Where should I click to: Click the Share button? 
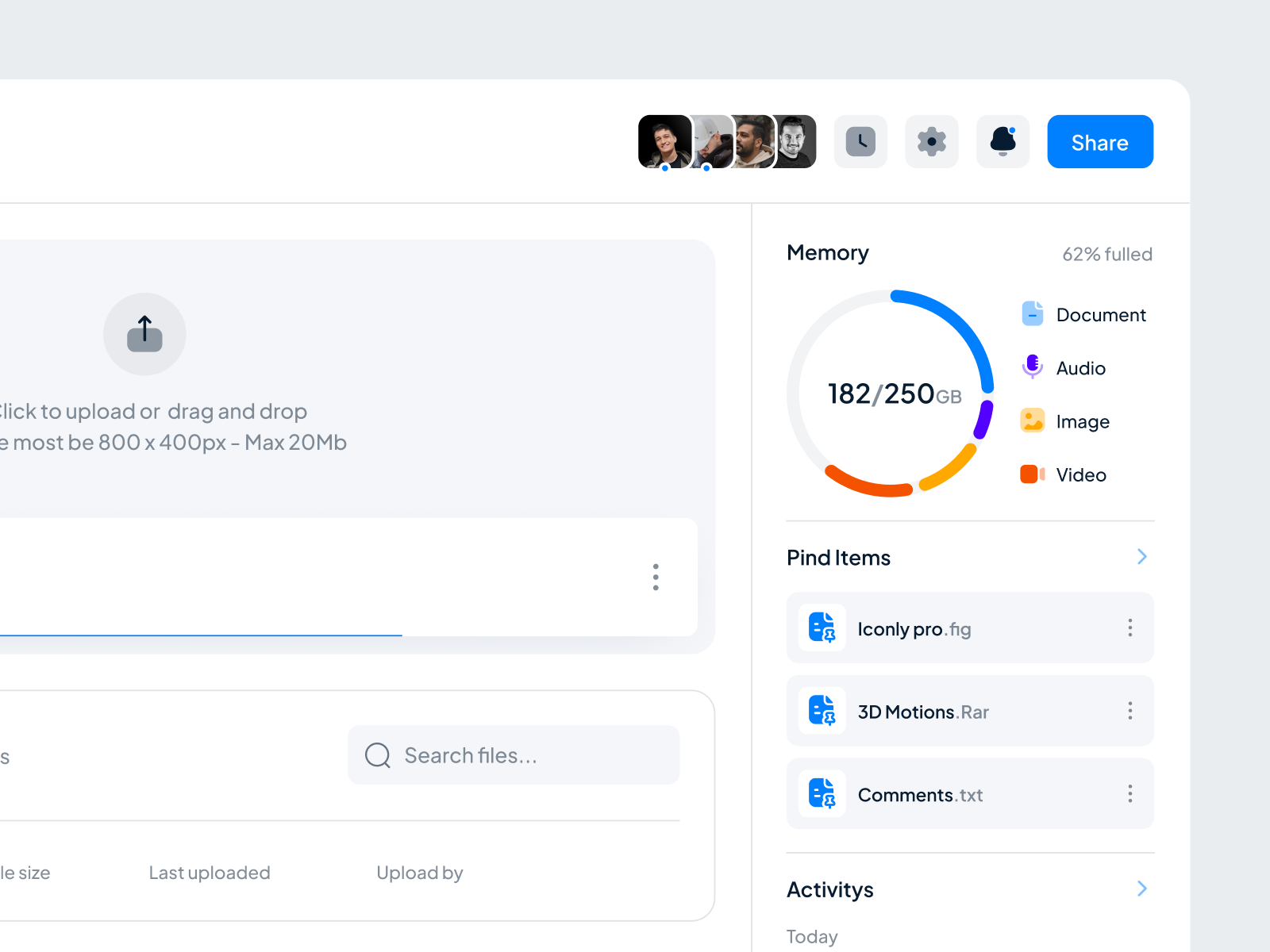[1100, 141]
